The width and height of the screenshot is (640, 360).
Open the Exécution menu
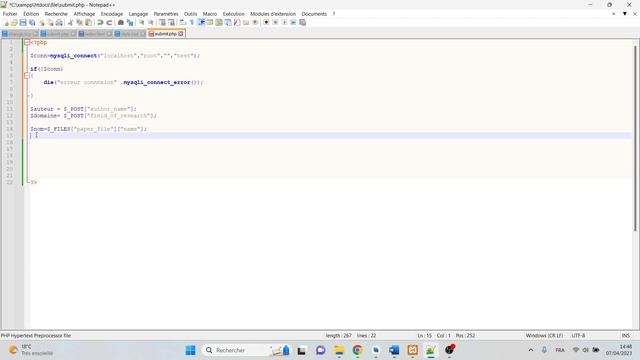233,14
